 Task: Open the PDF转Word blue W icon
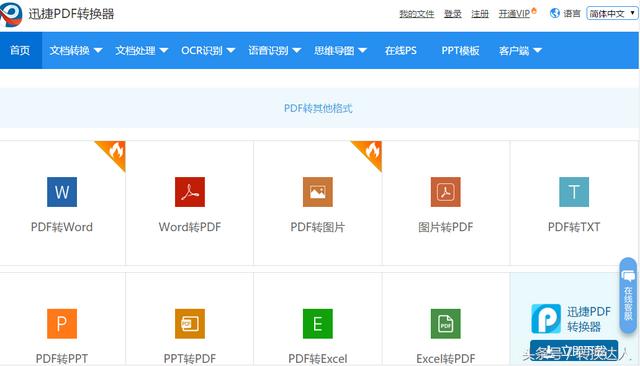62,192
